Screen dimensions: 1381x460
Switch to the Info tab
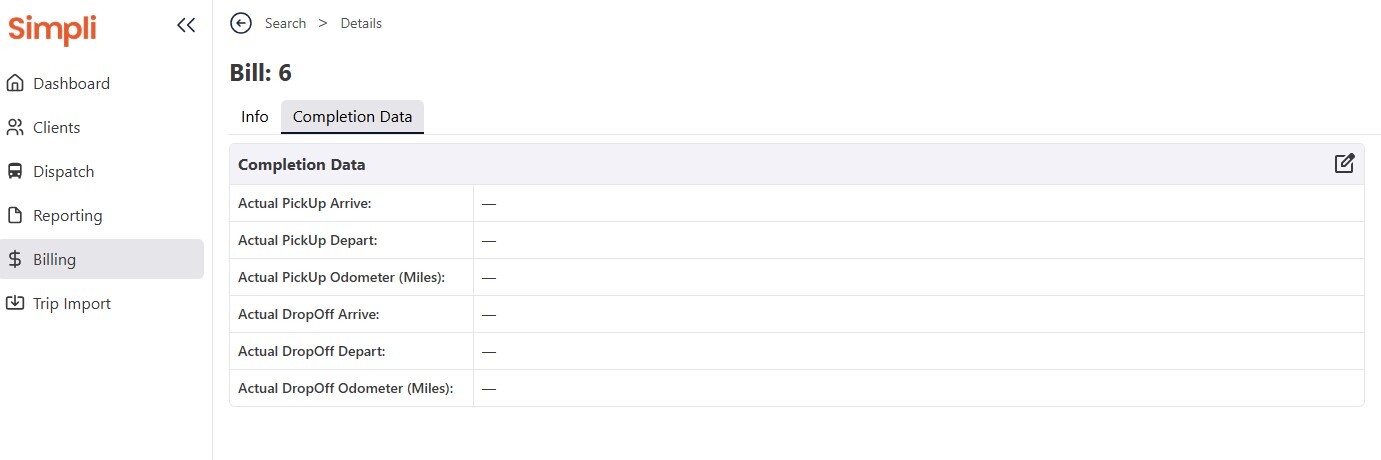(255, 117)
